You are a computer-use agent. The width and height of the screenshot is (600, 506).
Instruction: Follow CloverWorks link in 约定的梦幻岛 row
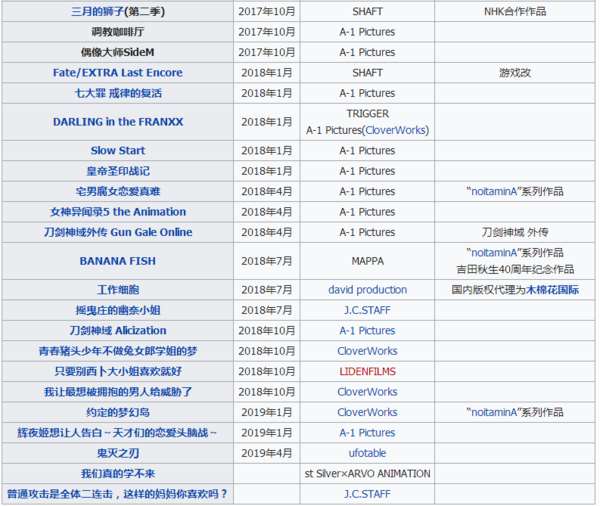[367, 412]
